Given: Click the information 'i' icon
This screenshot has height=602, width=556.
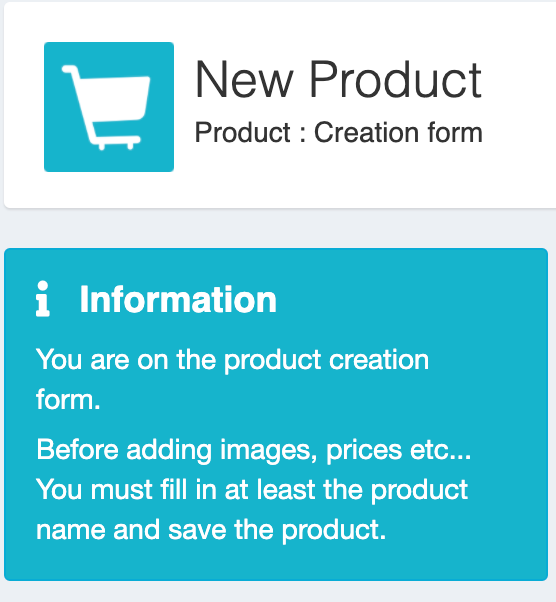Looking at the screenshot, I should [43, 299].
